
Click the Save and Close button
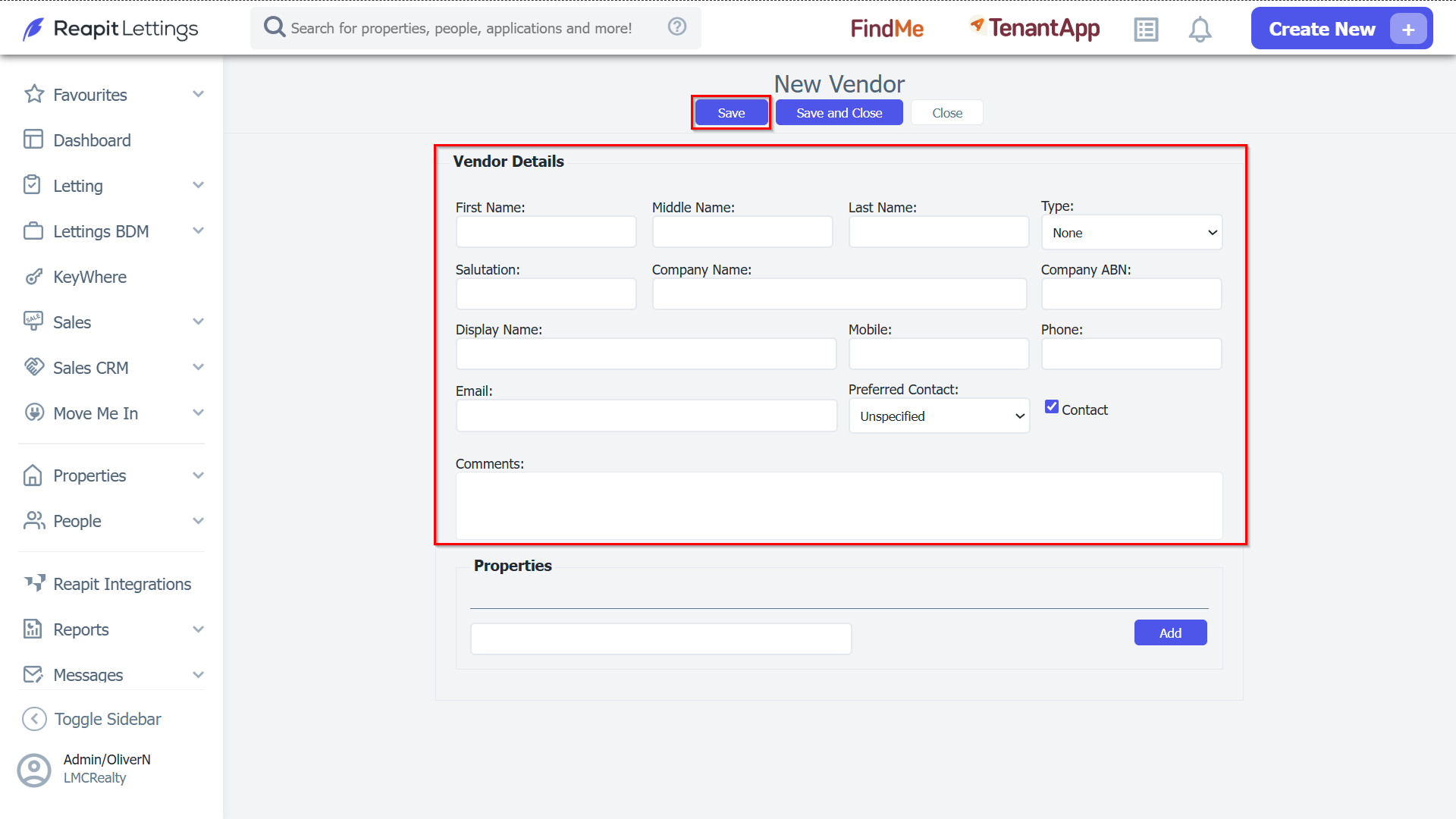[839, 113]
